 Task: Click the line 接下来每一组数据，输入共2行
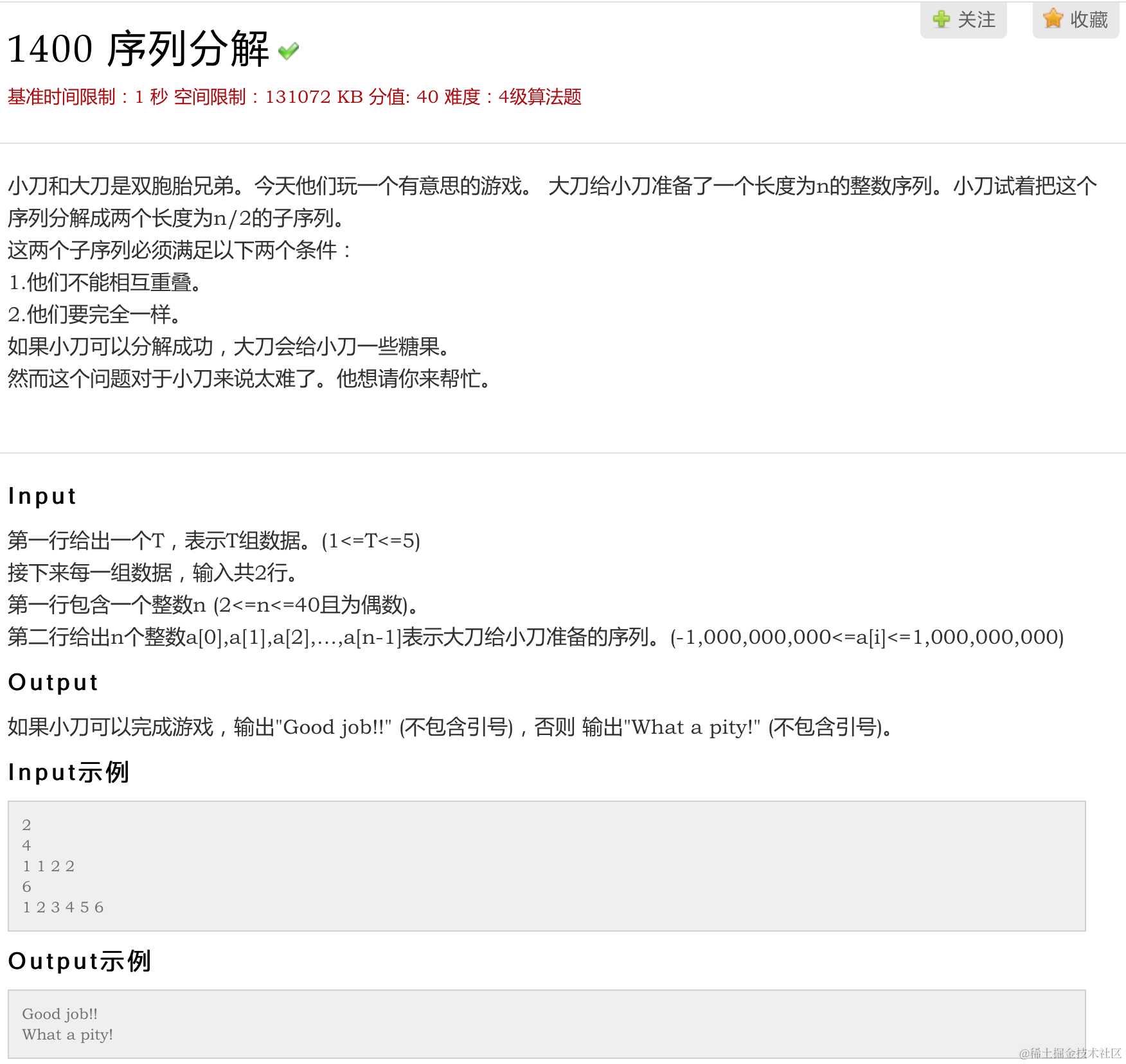point(153,573)
